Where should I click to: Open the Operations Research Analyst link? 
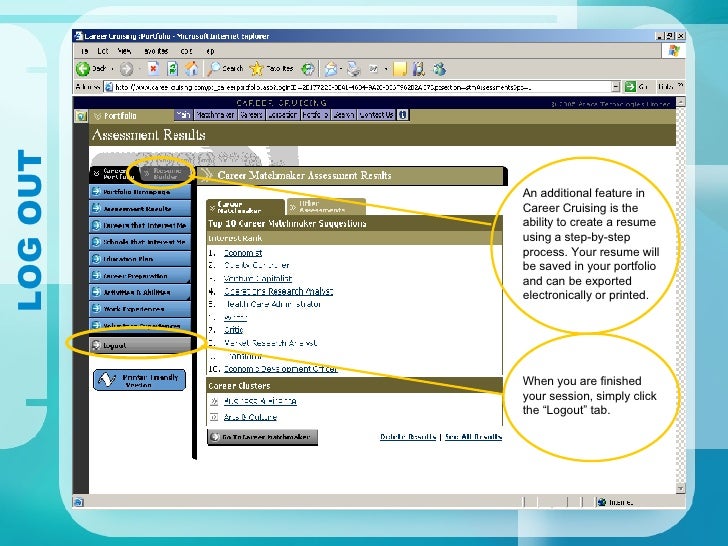278,291
